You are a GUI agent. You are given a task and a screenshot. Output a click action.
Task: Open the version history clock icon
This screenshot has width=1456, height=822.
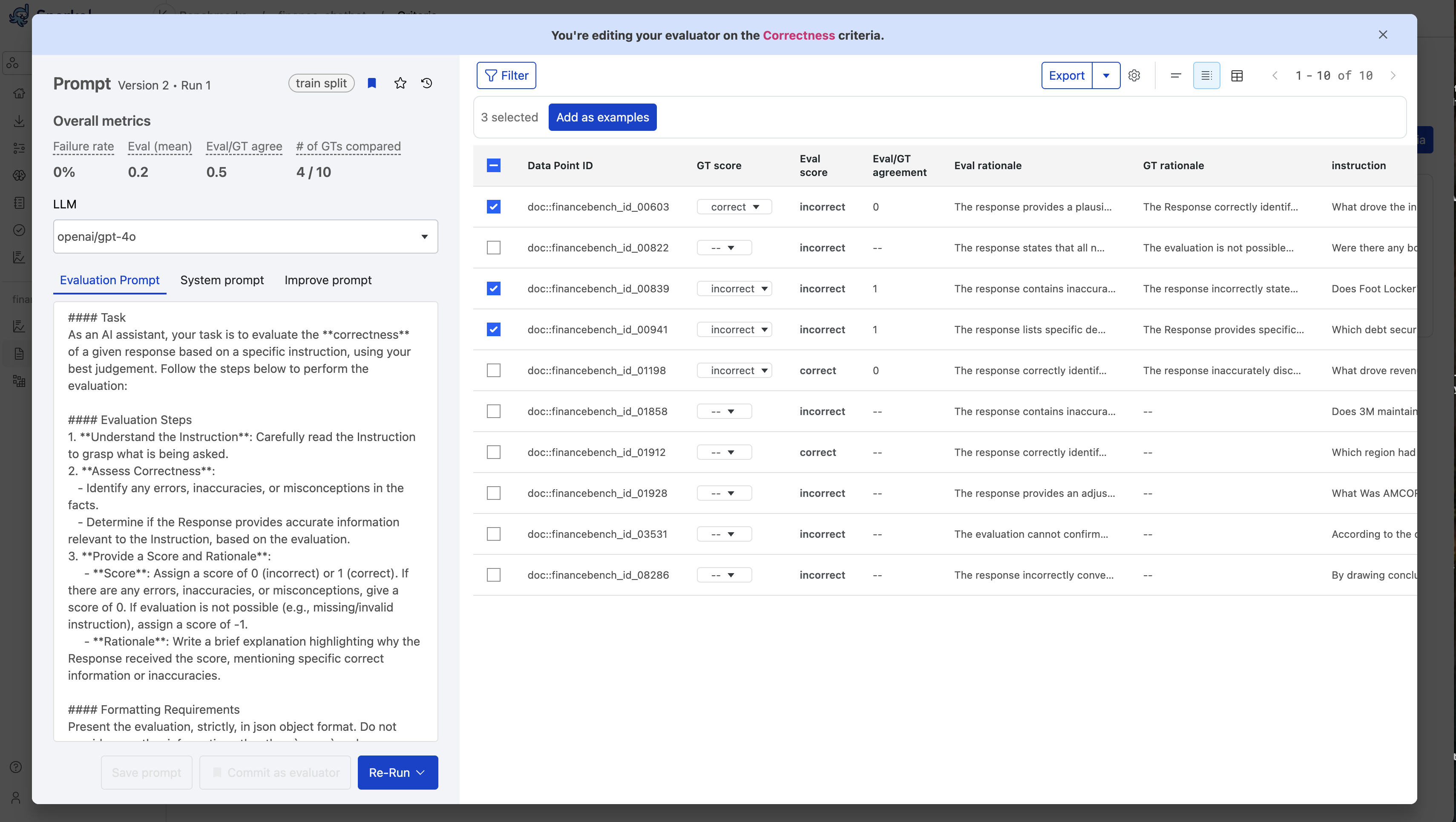coord(427,83)
